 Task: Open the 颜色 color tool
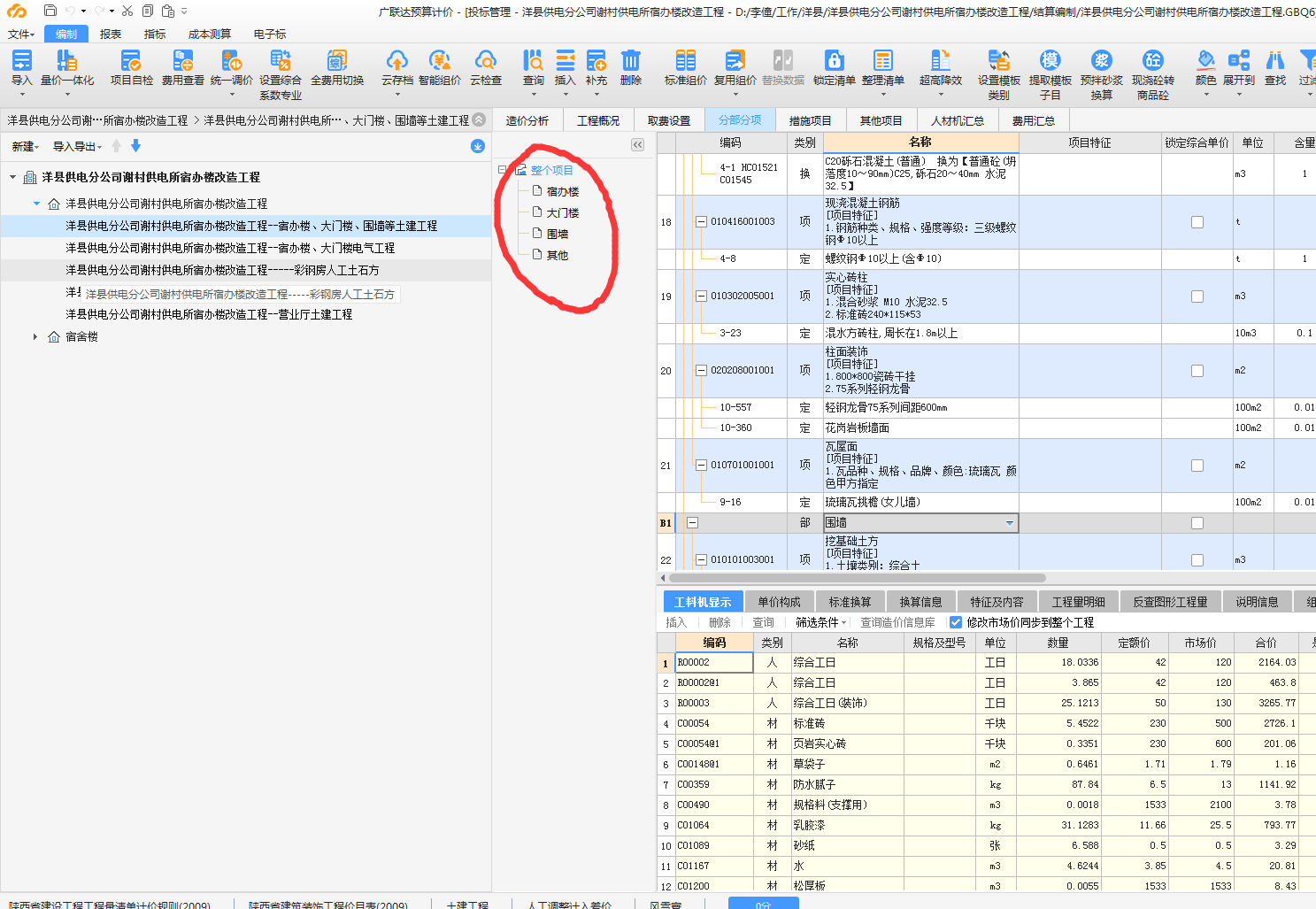(x=1206, y=68)
